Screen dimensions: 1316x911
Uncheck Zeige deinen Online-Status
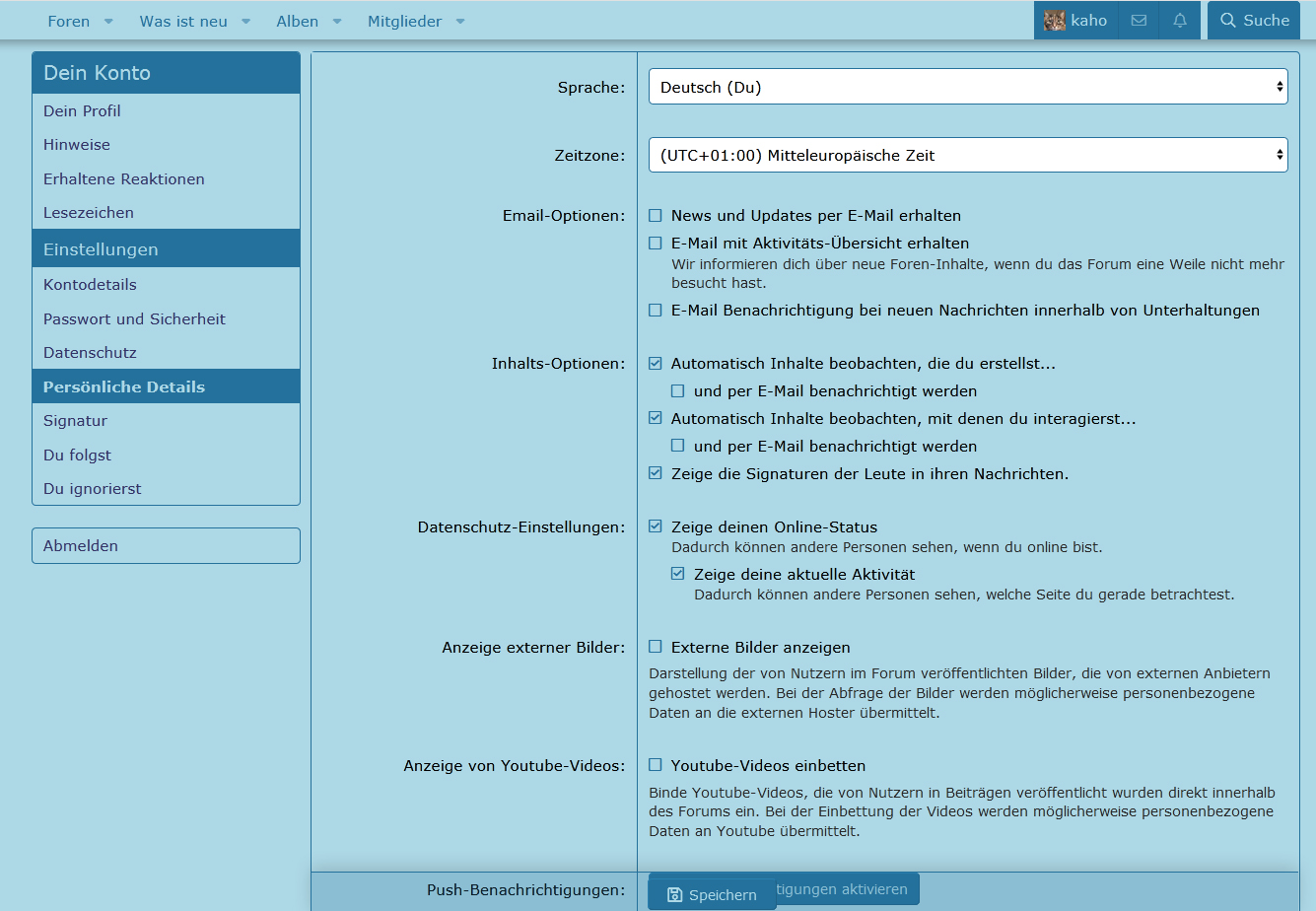pyautogui.click(x=656, y=526)
